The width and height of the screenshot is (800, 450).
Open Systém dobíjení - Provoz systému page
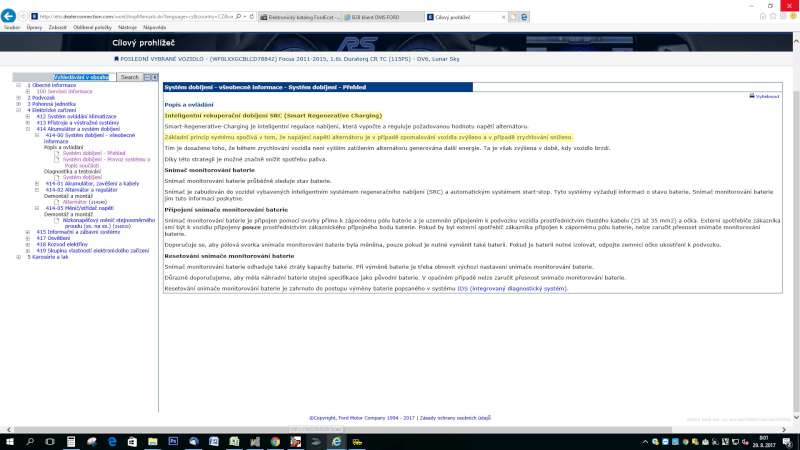pos(98,160)
